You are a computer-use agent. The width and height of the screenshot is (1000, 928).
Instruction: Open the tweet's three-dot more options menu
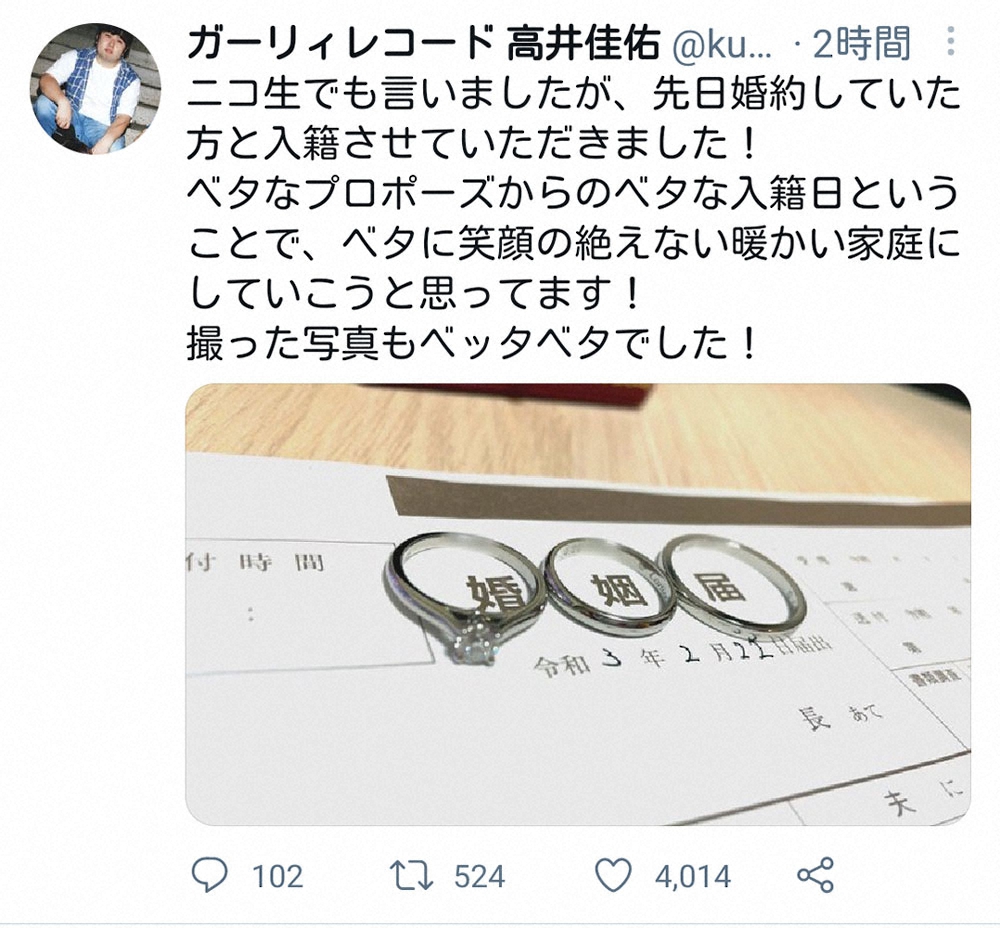(x=951, y=41)
